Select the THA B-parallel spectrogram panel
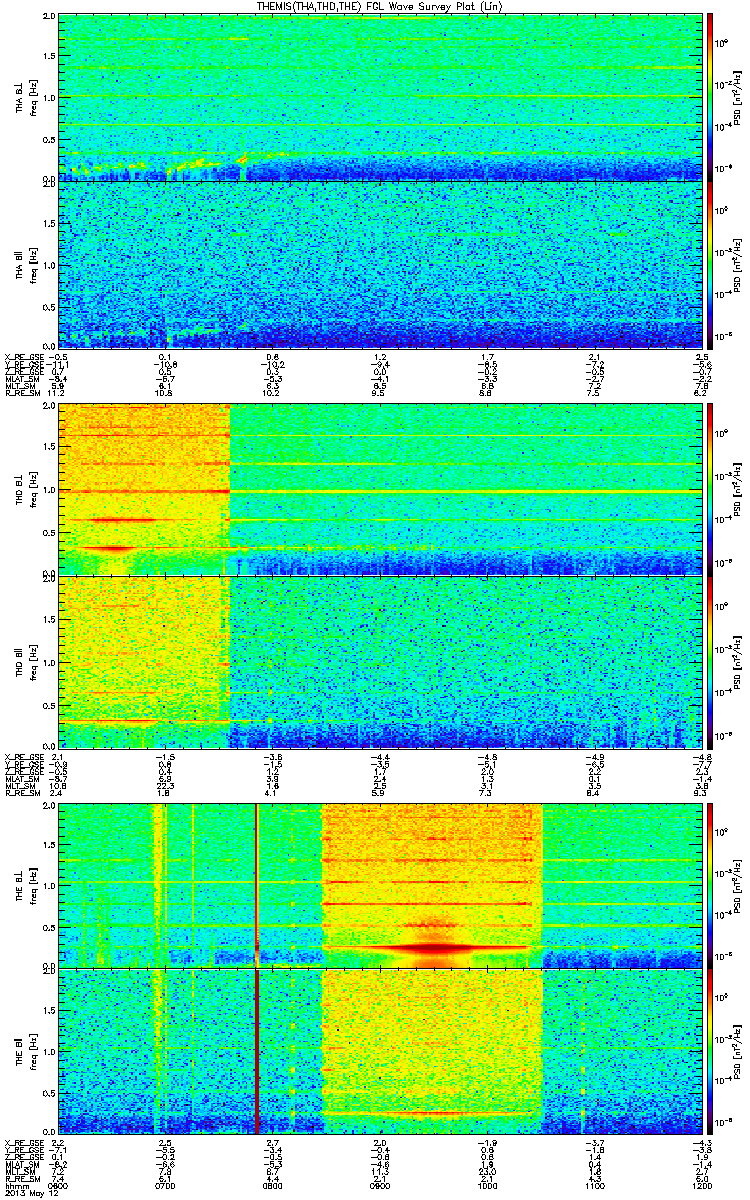This screenshot has width=750, height=1200. [379, 263]
